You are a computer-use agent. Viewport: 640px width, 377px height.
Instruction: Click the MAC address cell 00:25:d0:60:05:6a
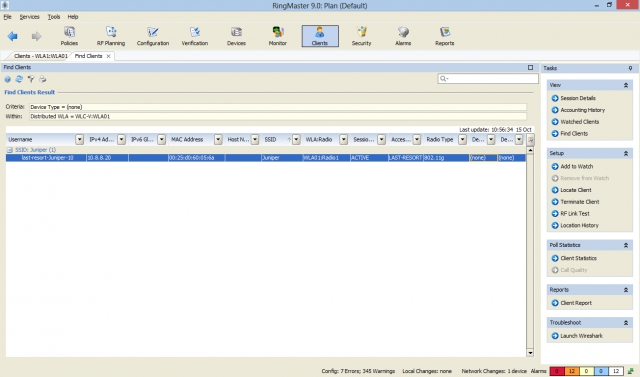196,157
